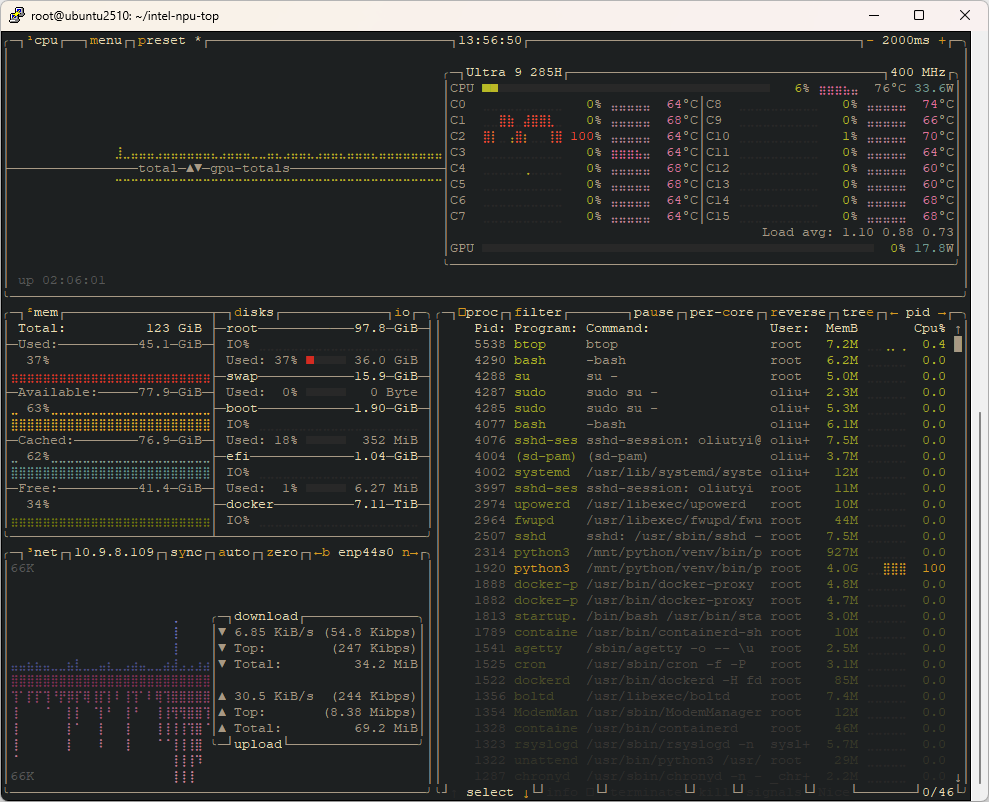Click the process list scroll-up arrow
The width and height of the screenshot is (989, 802).
958,329
